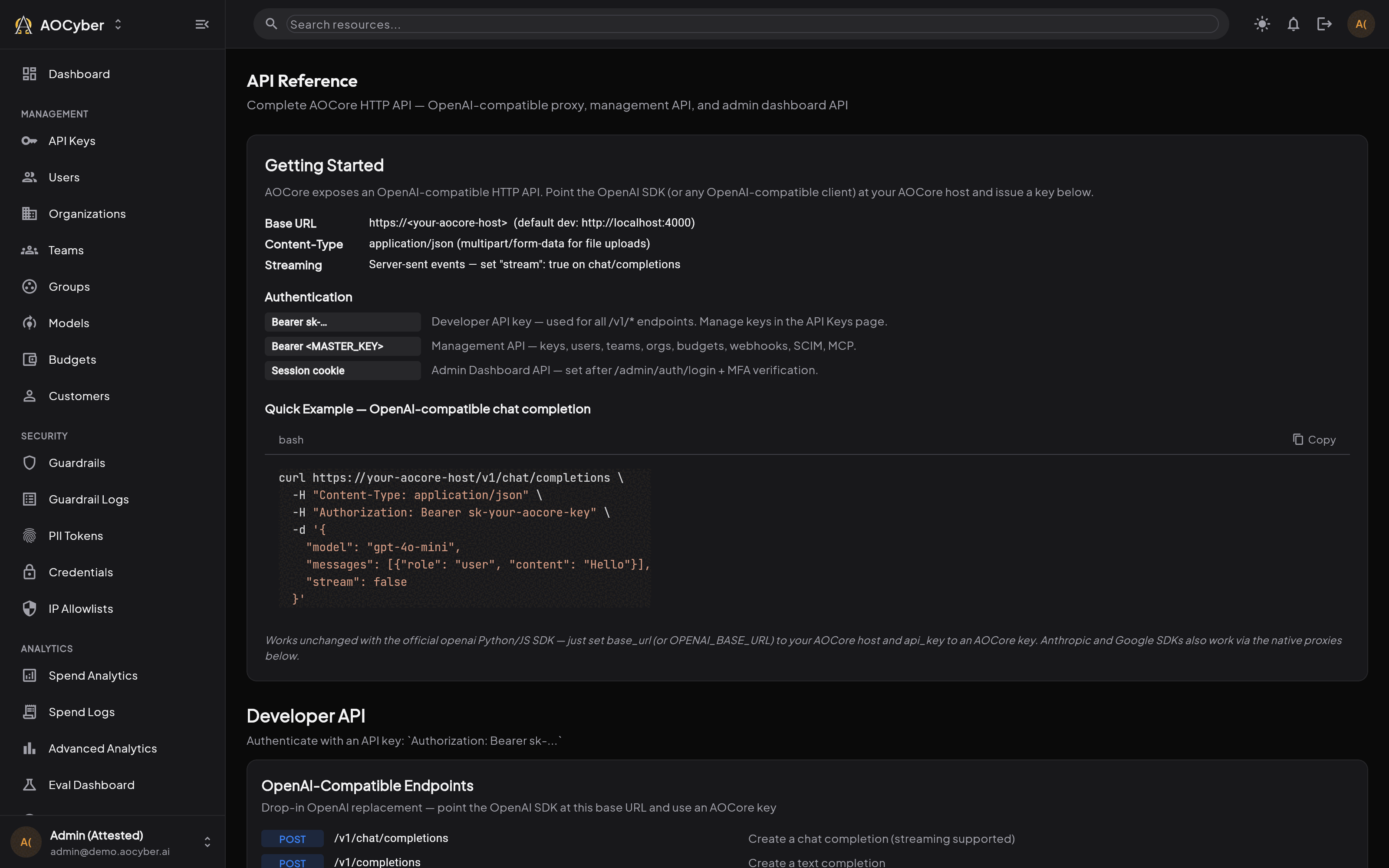Open notifications bell icon
This screenshot has height=868, width=1389.
click(x=1293, y=24)
